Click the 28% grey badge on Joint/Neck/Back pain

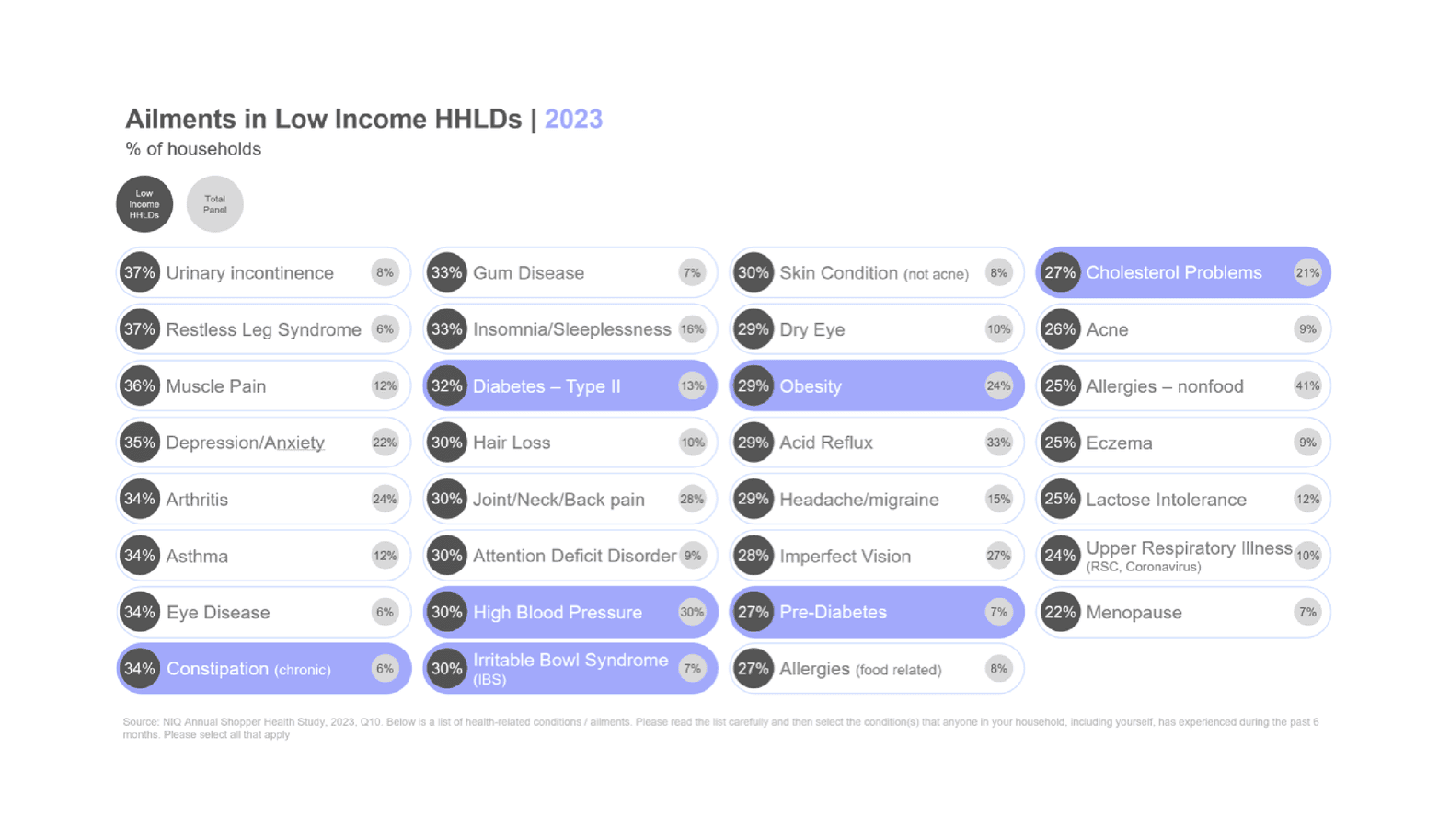[692, 500]
